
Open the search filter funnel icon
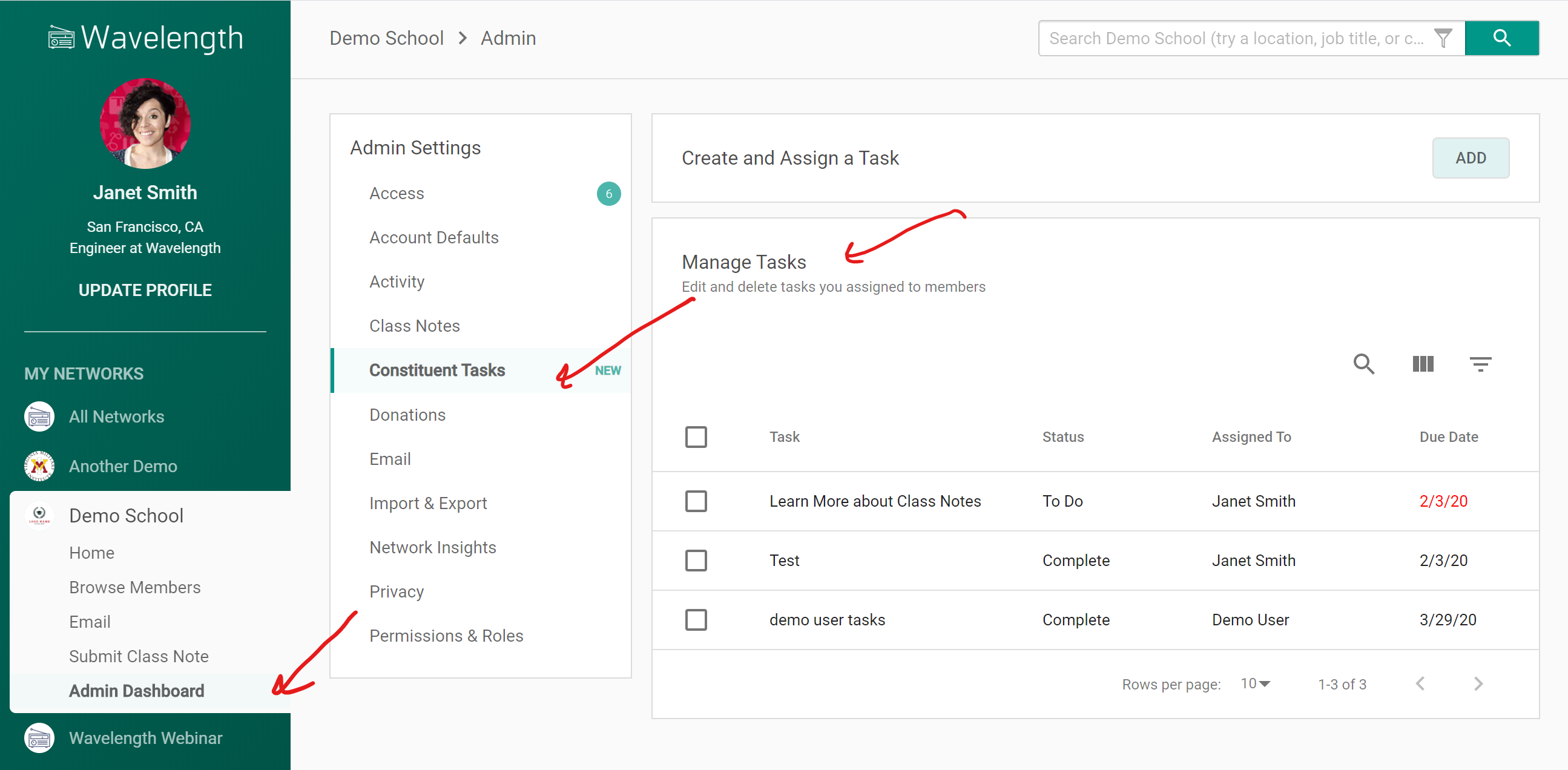1443,38
